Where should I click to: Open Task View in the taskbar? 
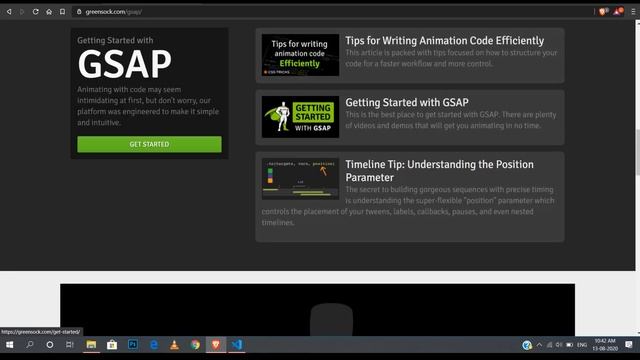click(70, 345)
